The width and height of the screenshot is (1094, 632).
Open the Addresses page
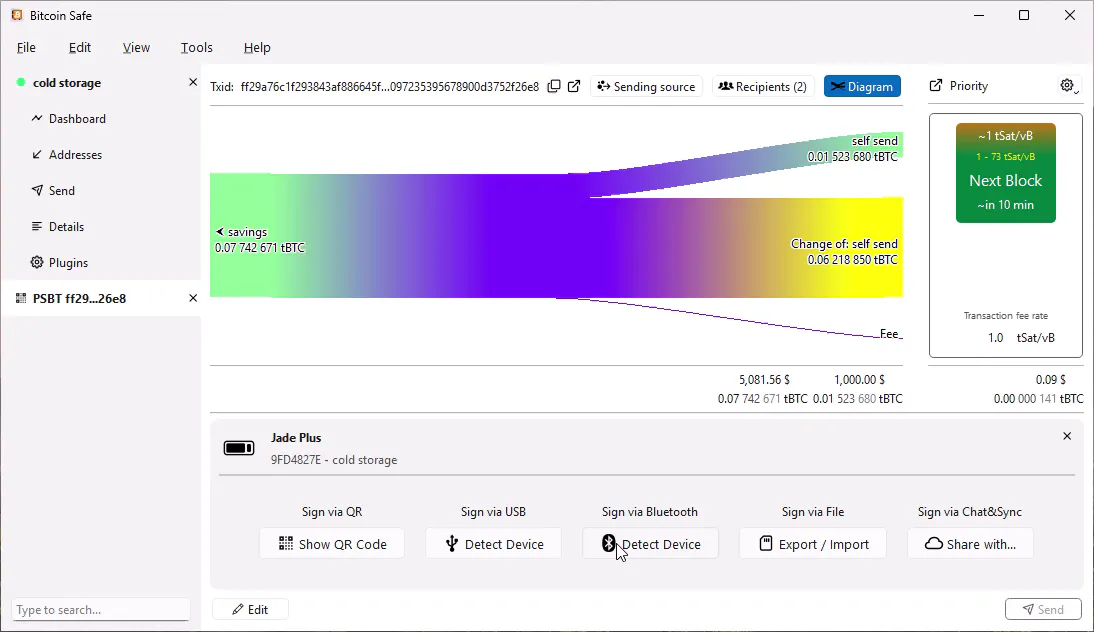[x=66, y=155]
